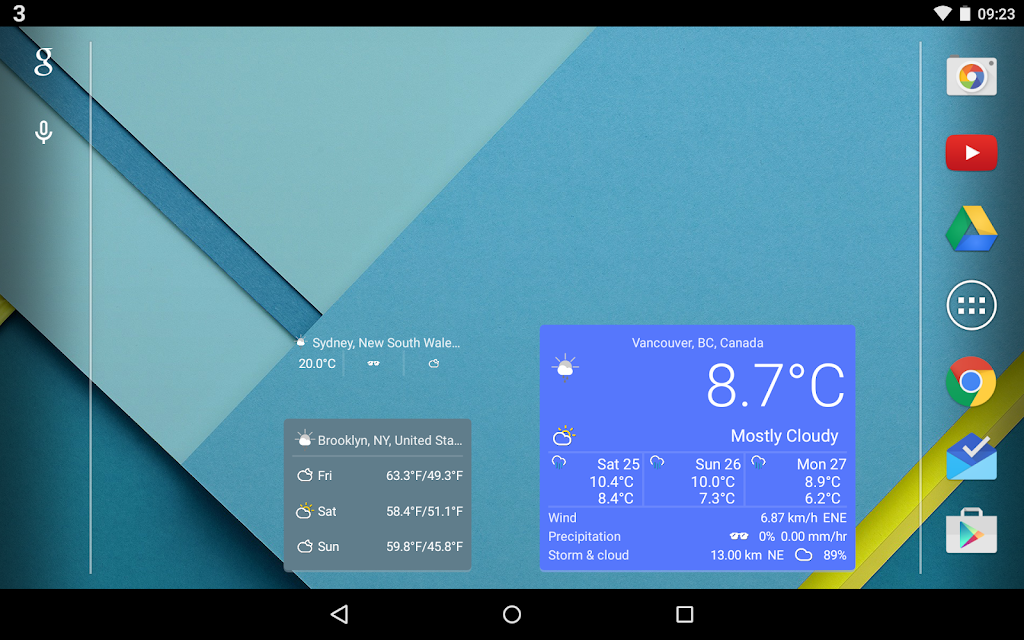The image size is (1024, 640).
Task: Tap the Mostly Cloudy label
Action: click(784, 436)
